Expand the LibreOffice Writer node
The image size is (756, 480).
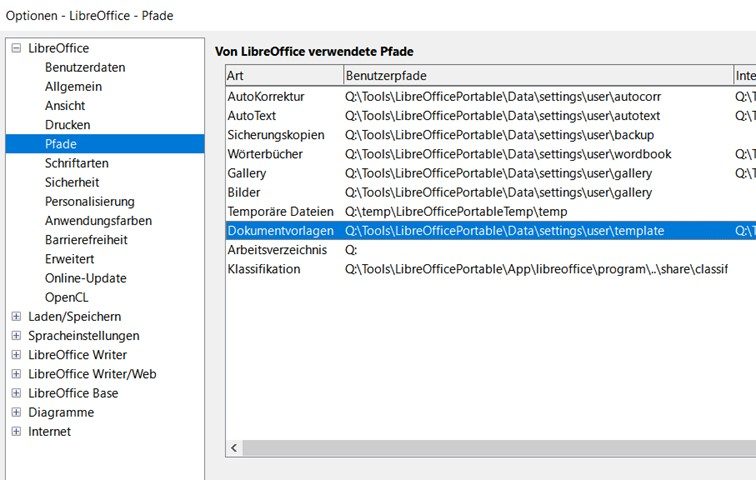16,355
